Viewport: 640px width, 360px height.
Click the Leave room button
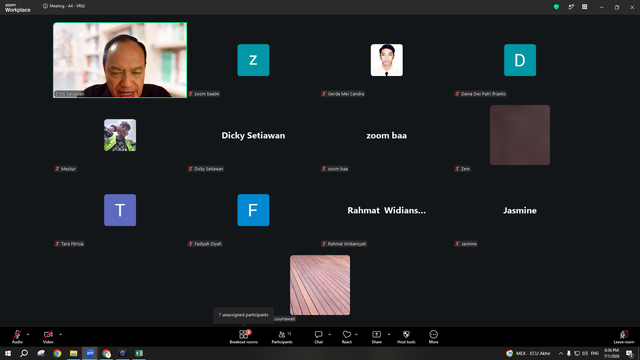point(624,336)
